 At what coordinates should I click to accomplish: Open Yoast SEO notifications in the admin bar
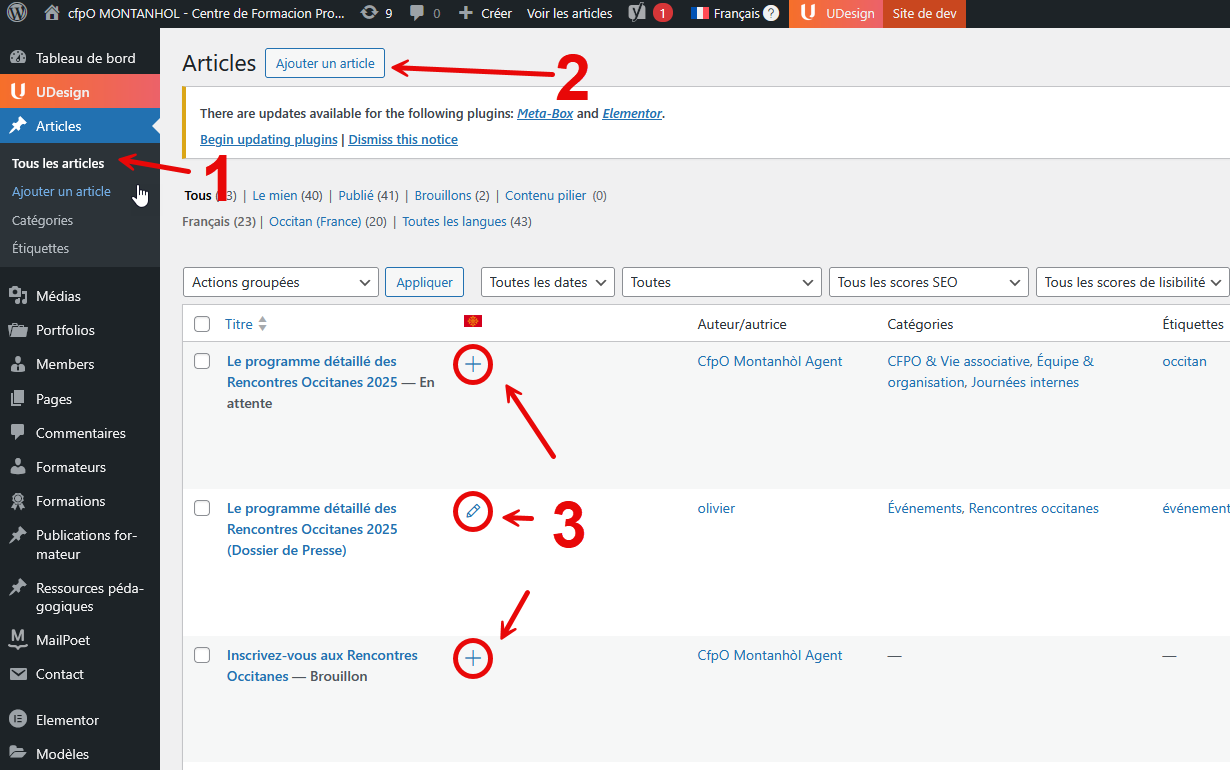tap(648, 13)
